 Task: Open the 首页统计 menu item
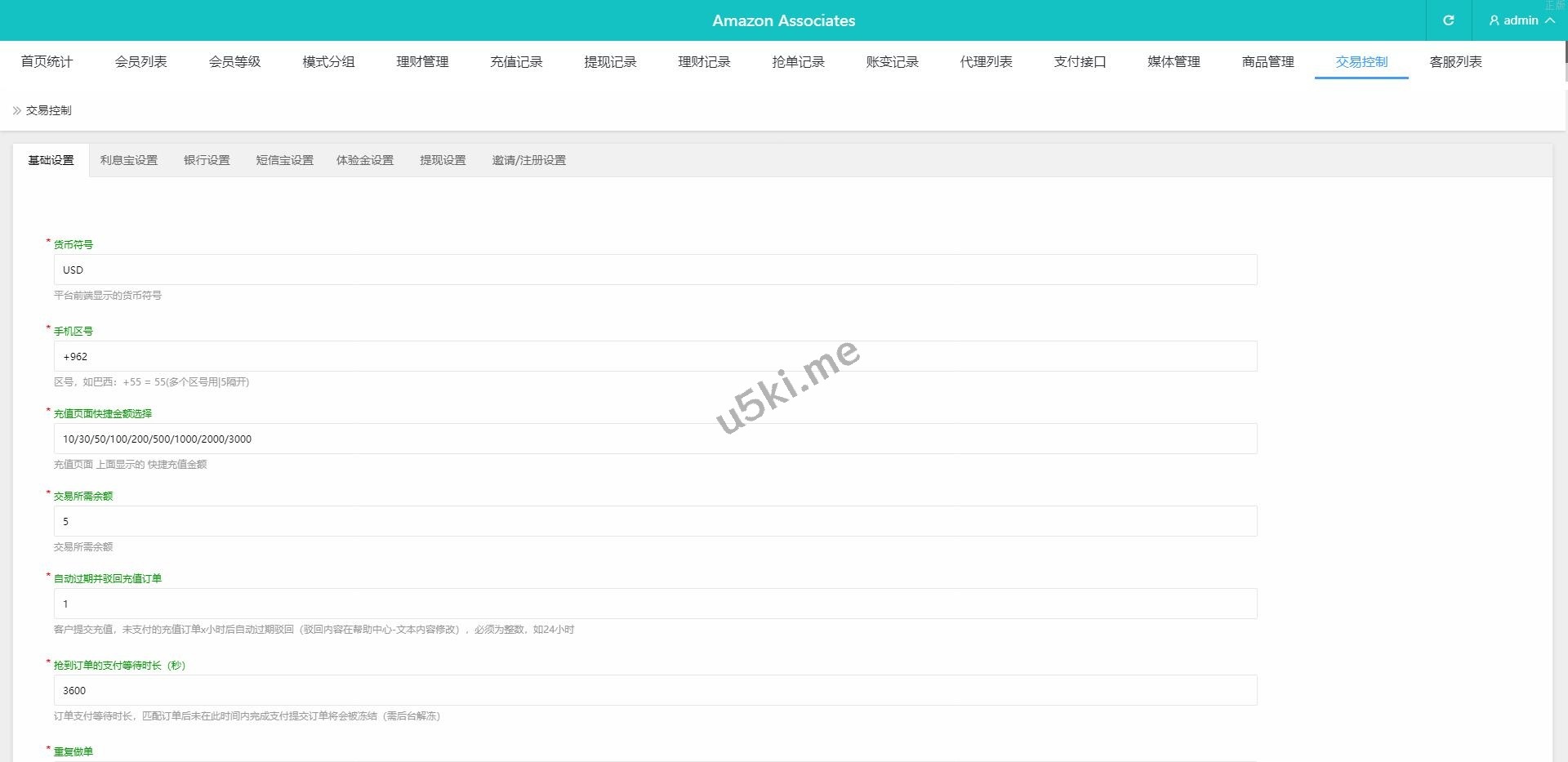coord(47,62)
